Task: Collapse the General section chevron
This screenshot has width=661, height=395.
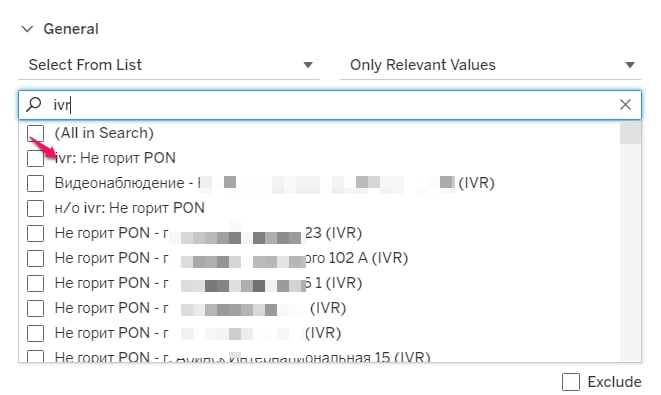Action: [x=27, y=29]
